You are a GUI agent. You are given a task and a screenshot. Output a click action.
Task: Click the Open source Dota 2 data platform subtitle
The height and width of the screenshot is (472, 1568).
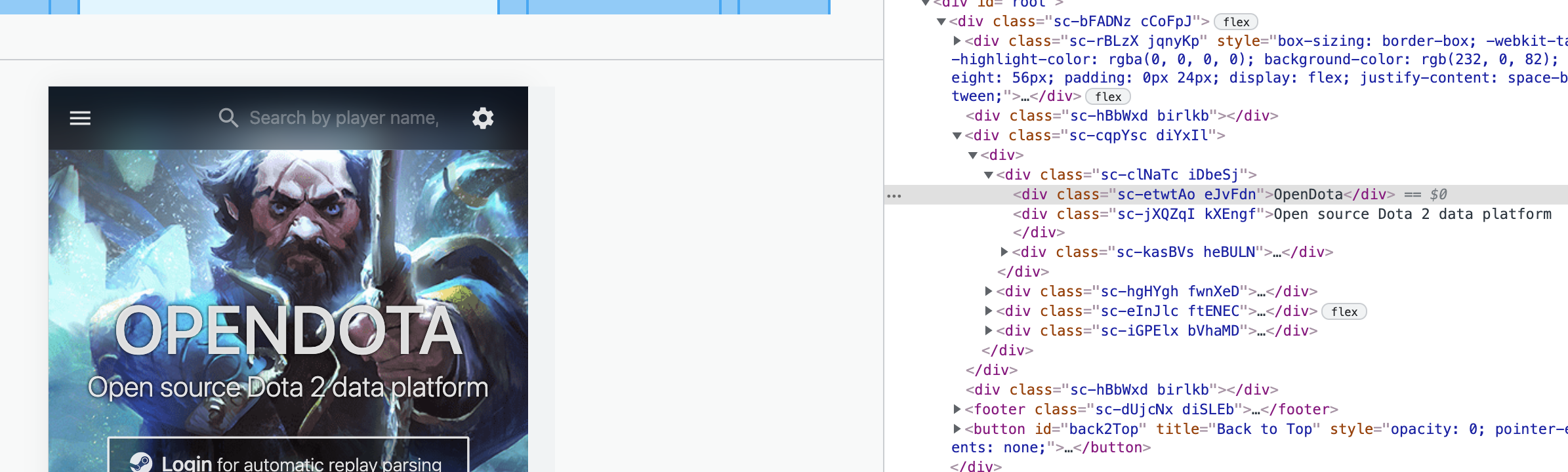click(288, 387)
